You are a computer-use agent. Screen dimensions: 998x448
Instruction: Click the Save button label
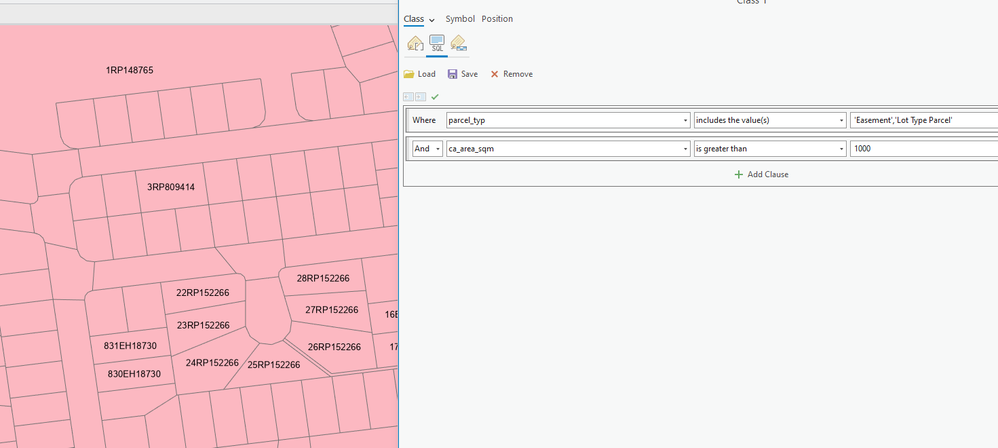(x=470, y=74)
